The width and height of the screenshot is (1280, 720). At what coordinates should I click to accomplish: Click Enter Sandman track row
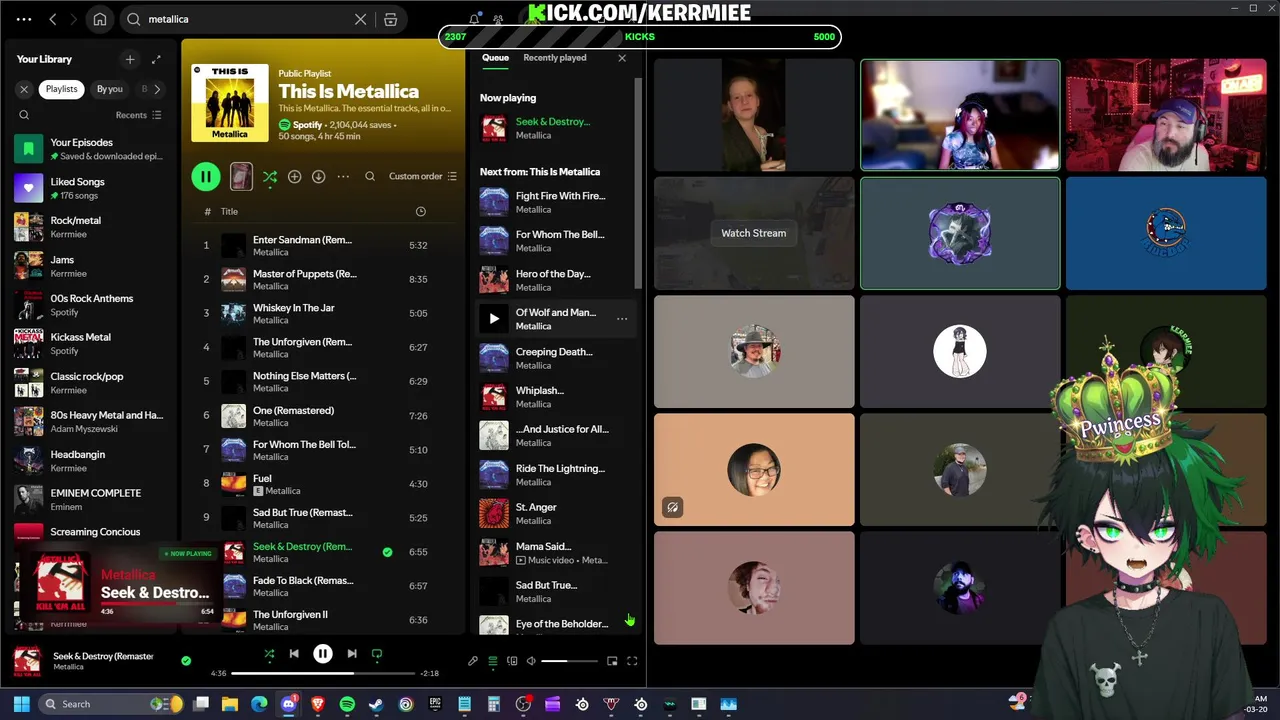322,246
